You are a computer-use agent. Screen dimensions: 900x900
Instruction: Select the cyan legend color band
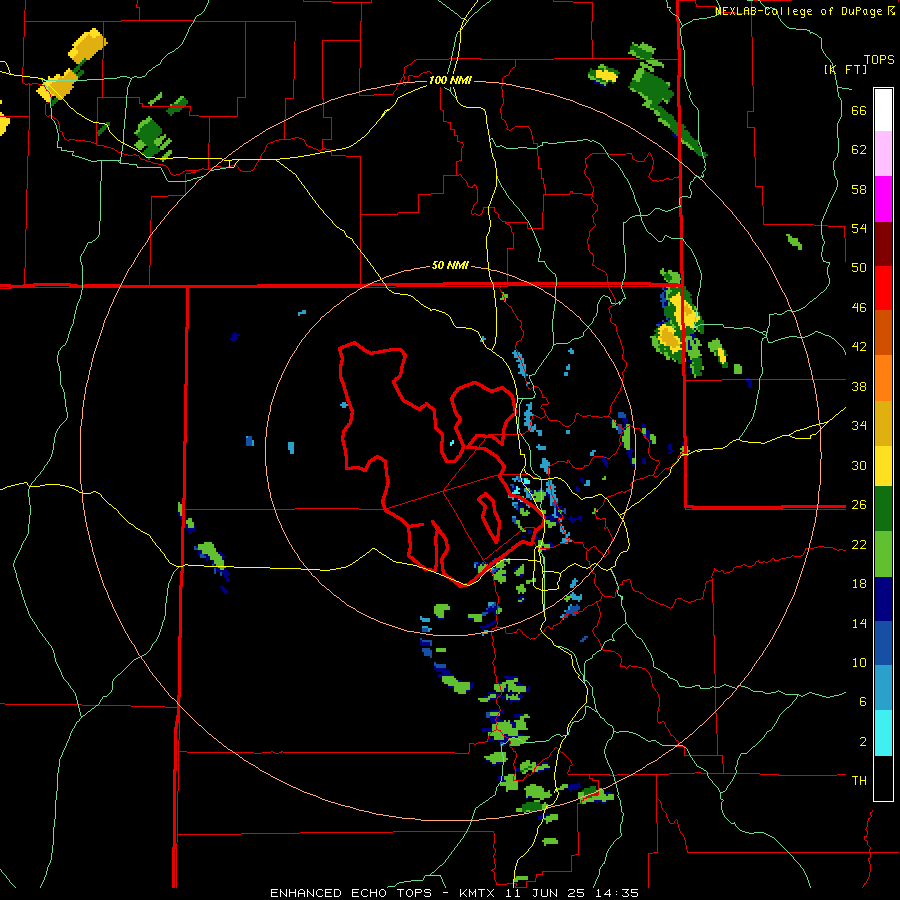pyautogui.click(x=883, y=733)
